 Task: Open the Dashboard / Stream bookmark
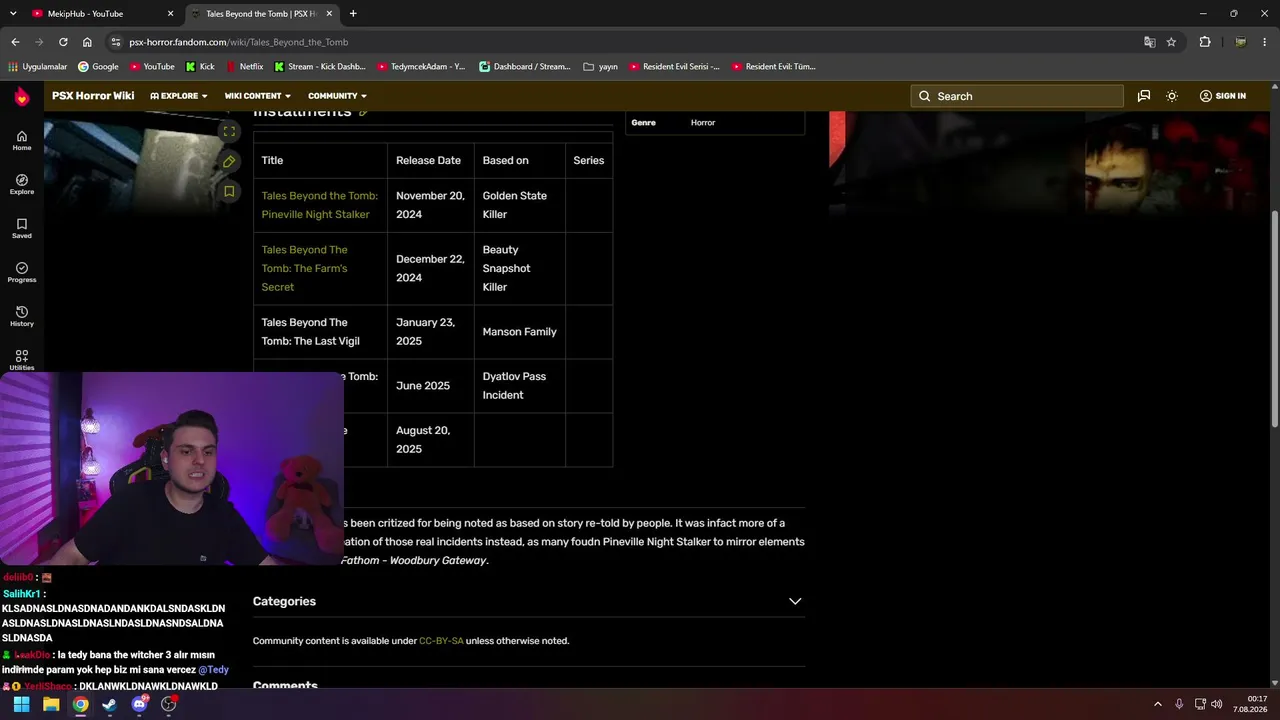(525, 67)
